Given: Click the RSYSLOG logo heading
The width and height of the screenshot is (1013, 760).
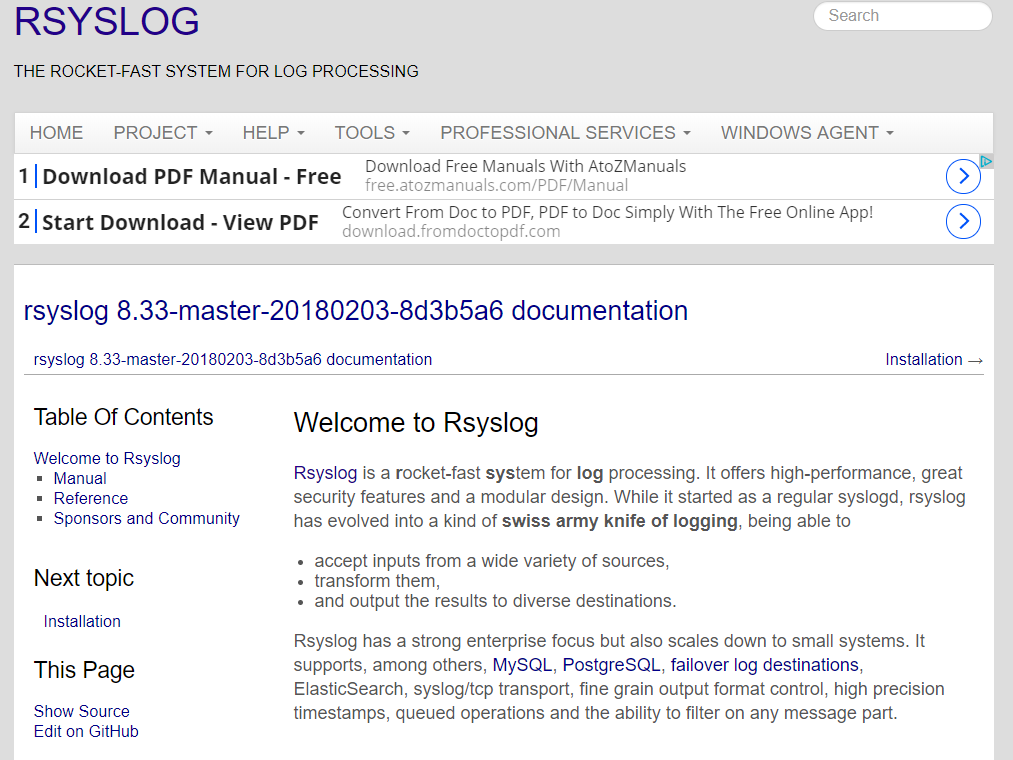Looking at the screenshot, I should [x=106, y=22].
